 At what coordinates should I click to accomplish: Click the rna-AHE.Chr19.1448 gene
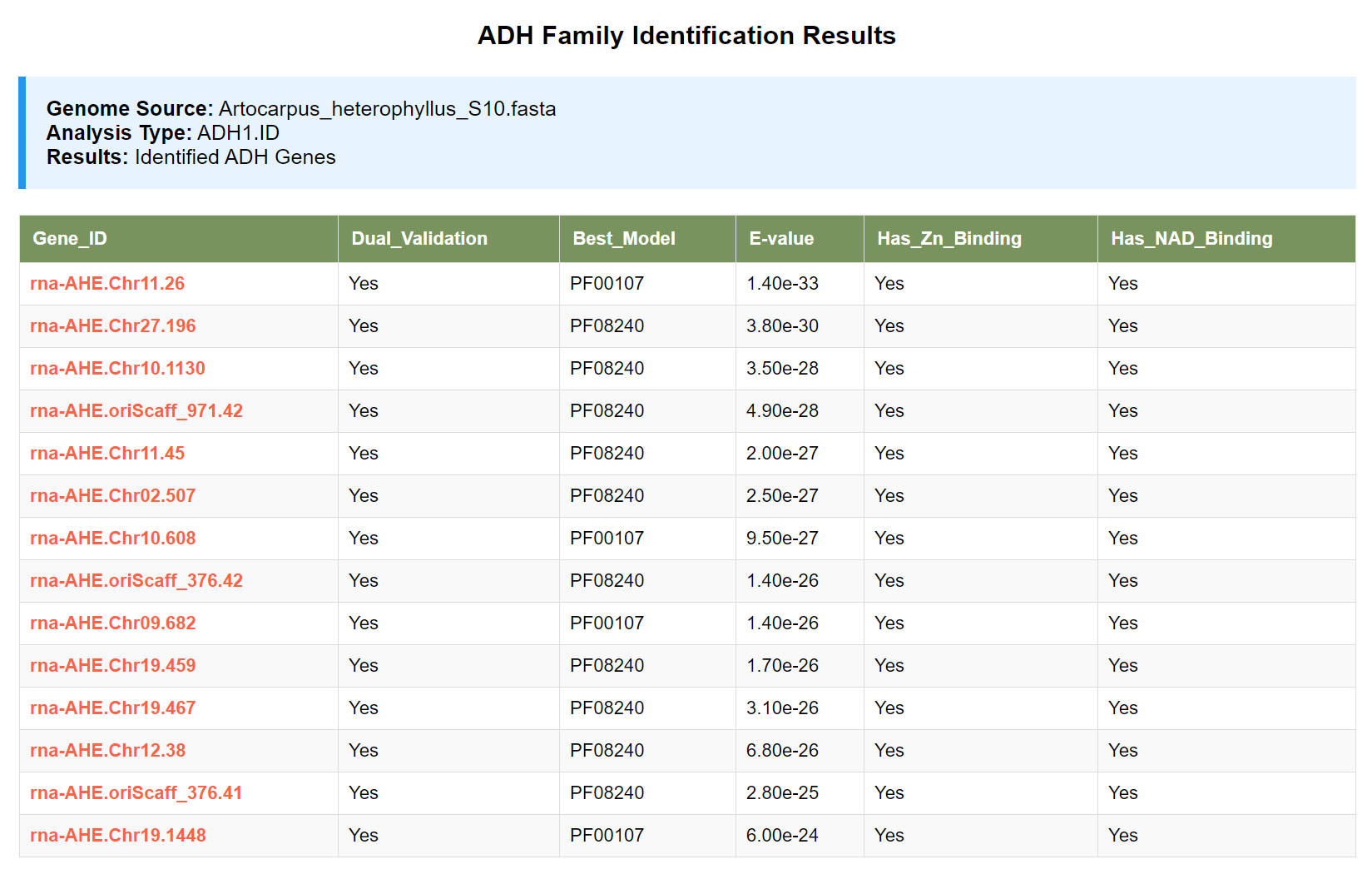pos(118,836)
